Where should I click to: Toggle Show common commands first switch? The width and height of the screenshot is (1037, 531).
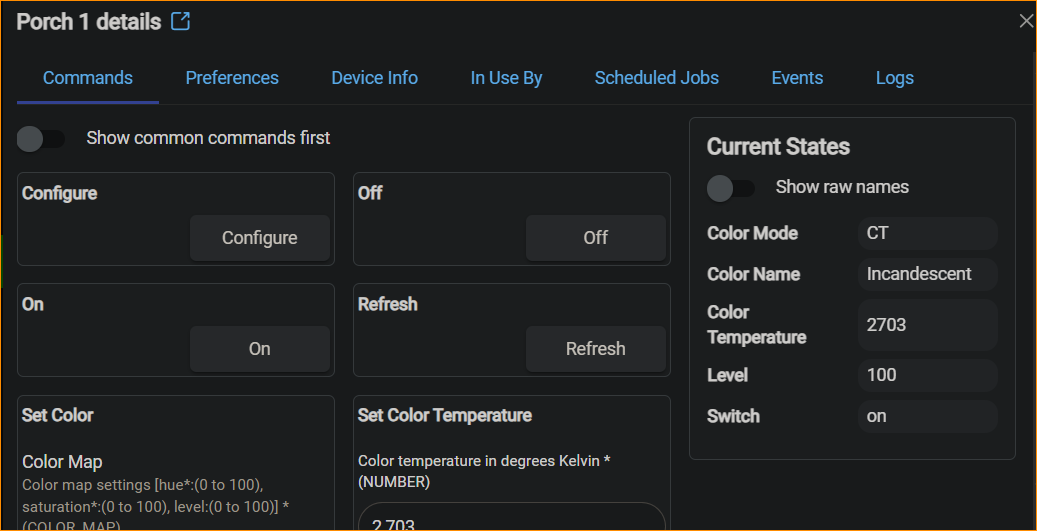(41, 139)
